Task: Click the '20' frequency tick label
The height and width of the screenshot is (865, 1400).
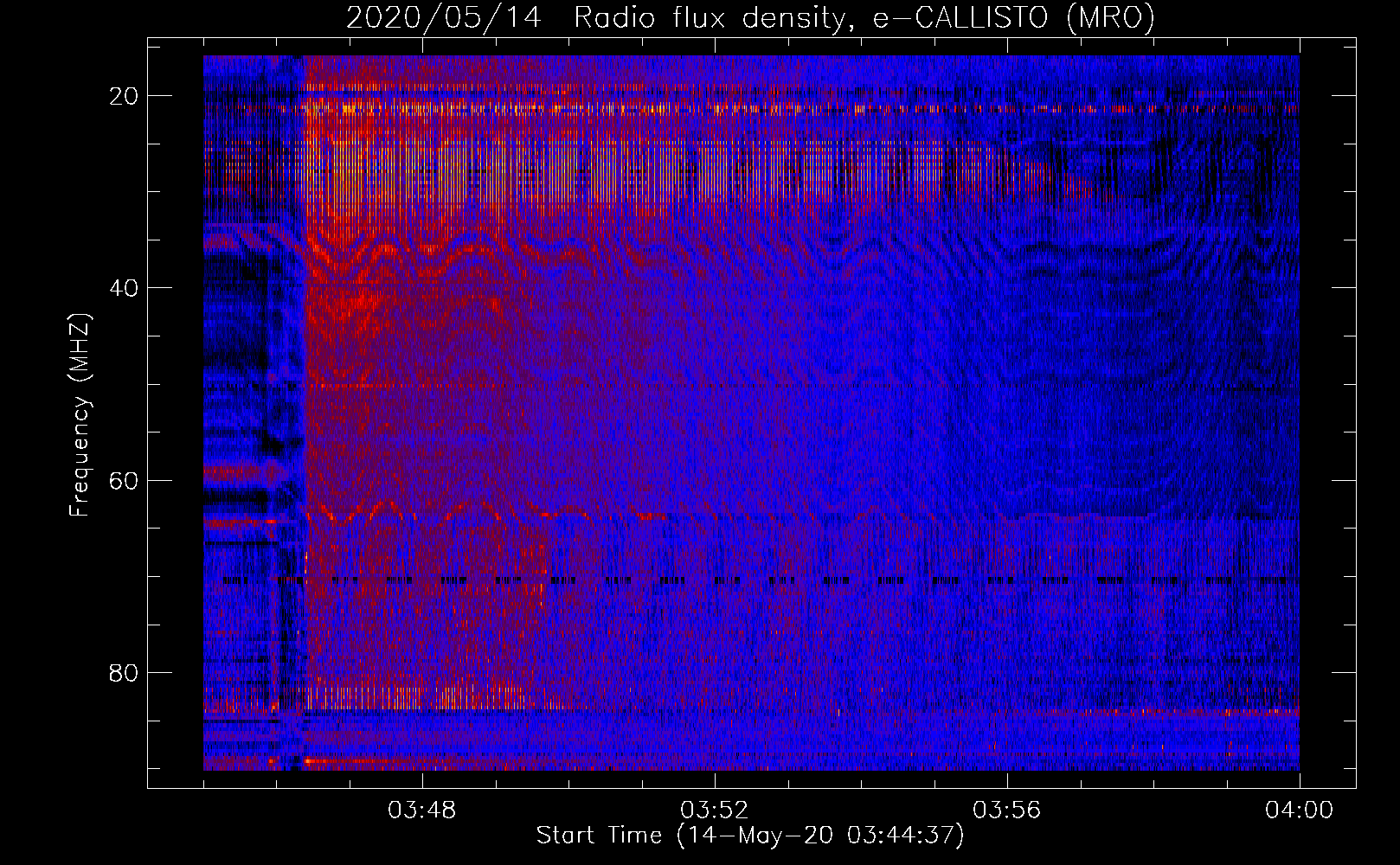Action: pos(125,96)
